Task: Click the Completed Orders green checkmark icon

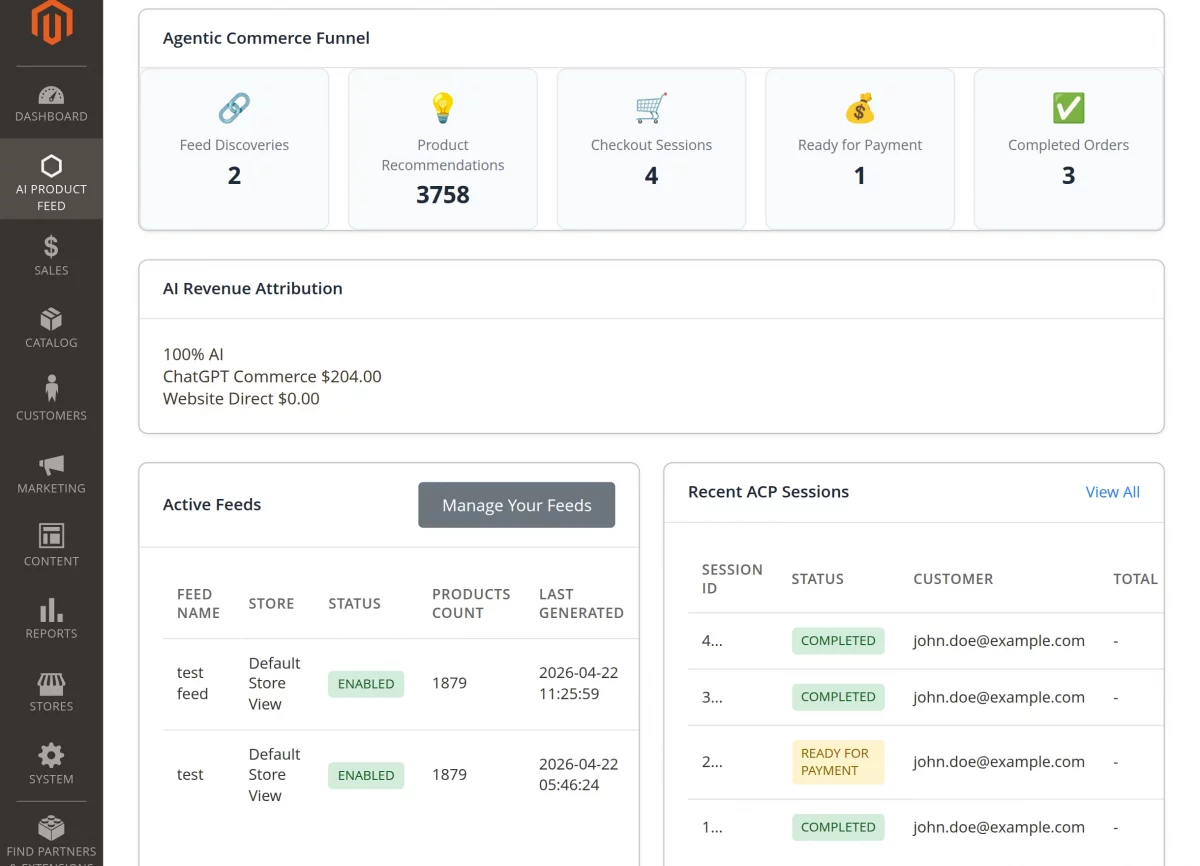Action: point(1068,108)
